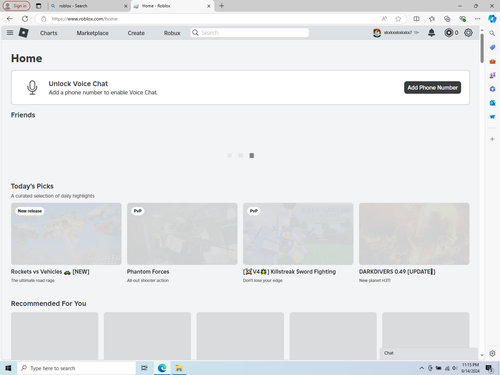Click the browser address bar URL
The height and width of the screenshot is (375, 500).
[85, 19]
